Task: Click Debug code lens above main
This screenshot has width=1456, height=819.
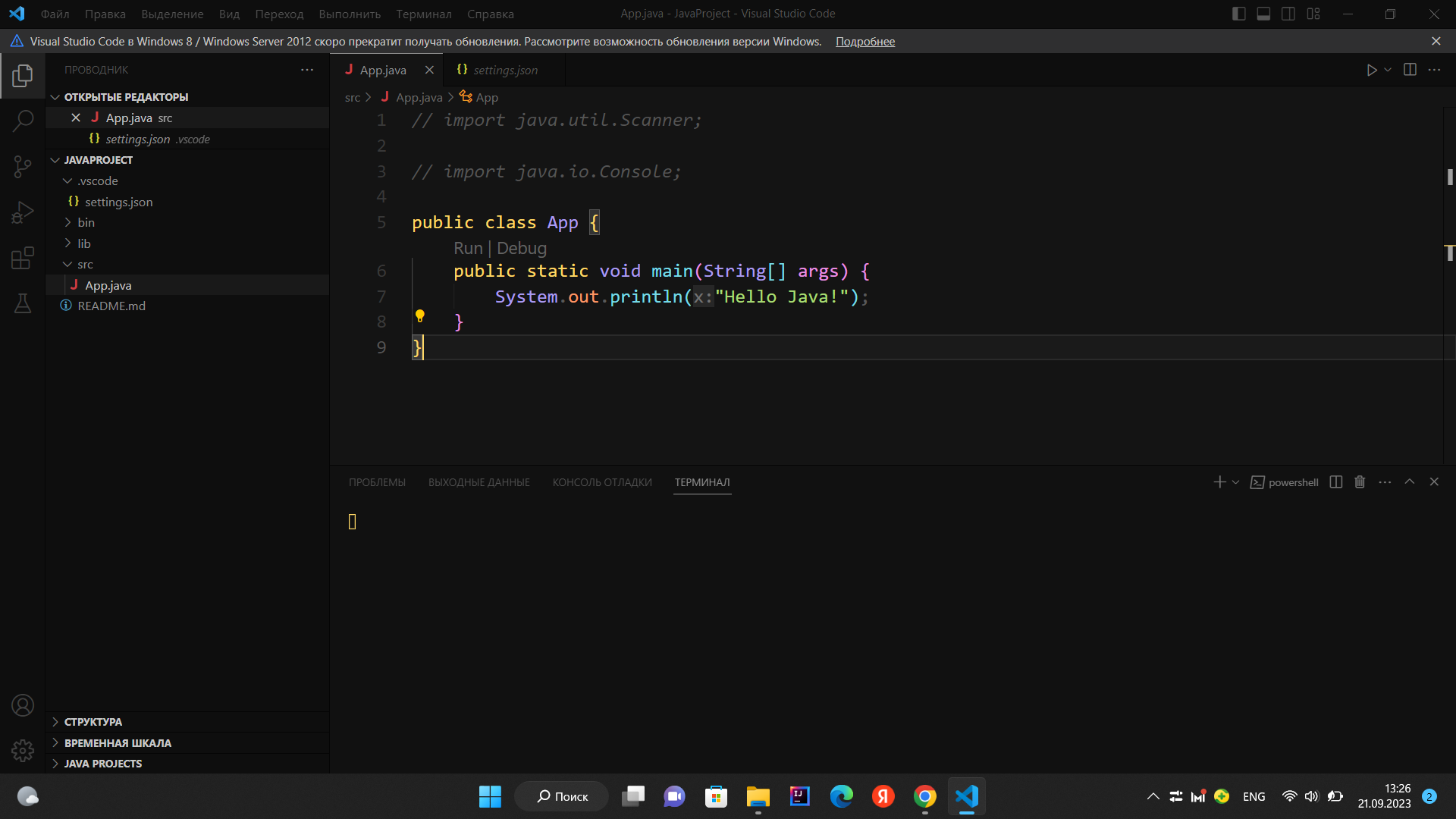Action: click(522, 248)
